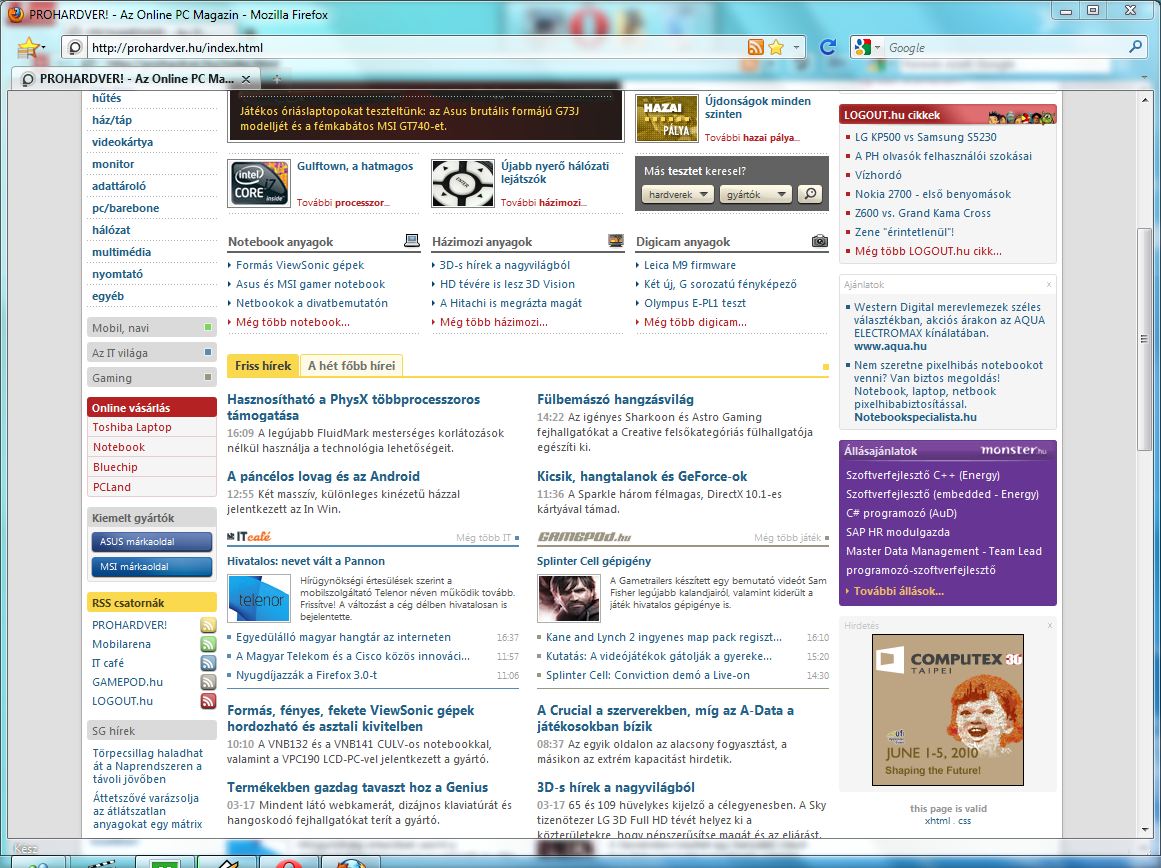Viewport: 1161px width, 868px height.
Task: Click the Opera icon on the taskbar
Action: coord(290,863)
